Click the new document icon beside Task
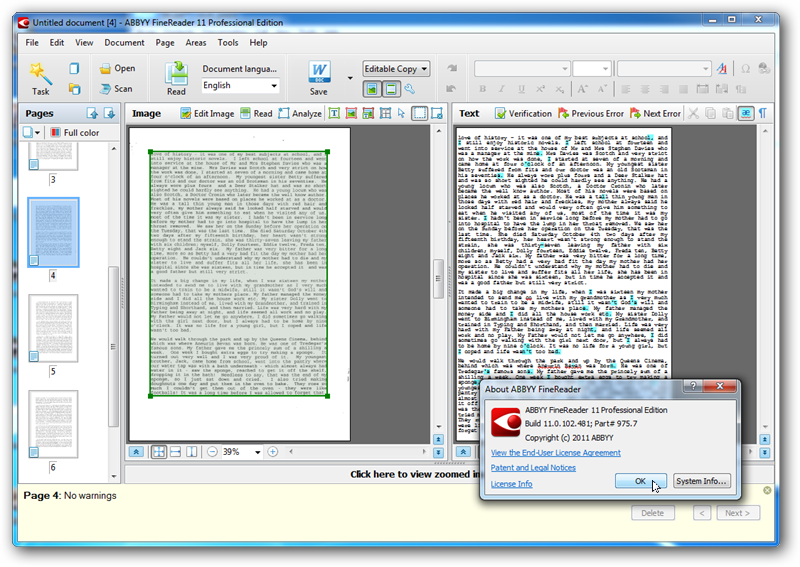Image resolution: width=800 pixels, height=567 pixels. pyautogui.click(x=74, y=68)
